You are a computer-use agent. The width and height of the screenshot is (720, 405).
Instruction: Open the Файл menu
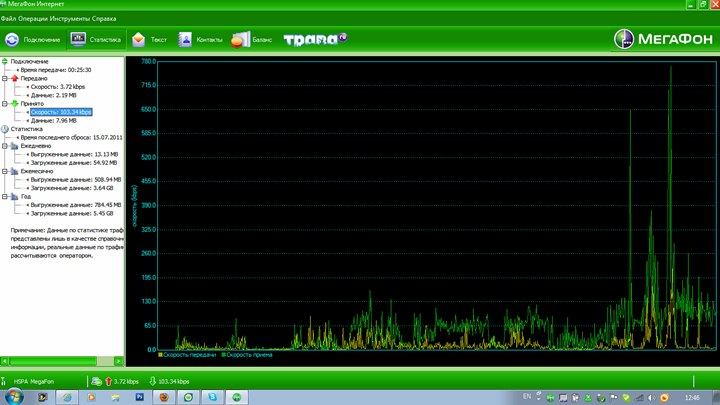coord(8,19)
